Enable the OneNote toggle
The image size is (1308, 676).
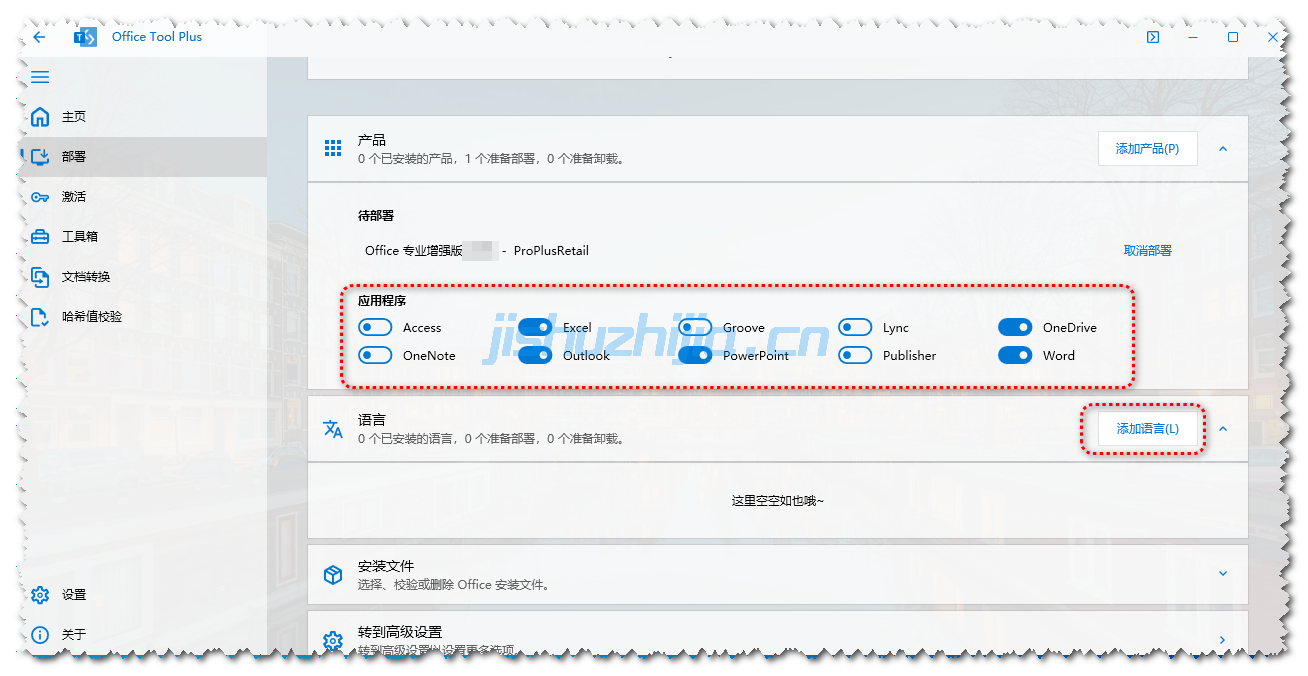coord(375,355)
